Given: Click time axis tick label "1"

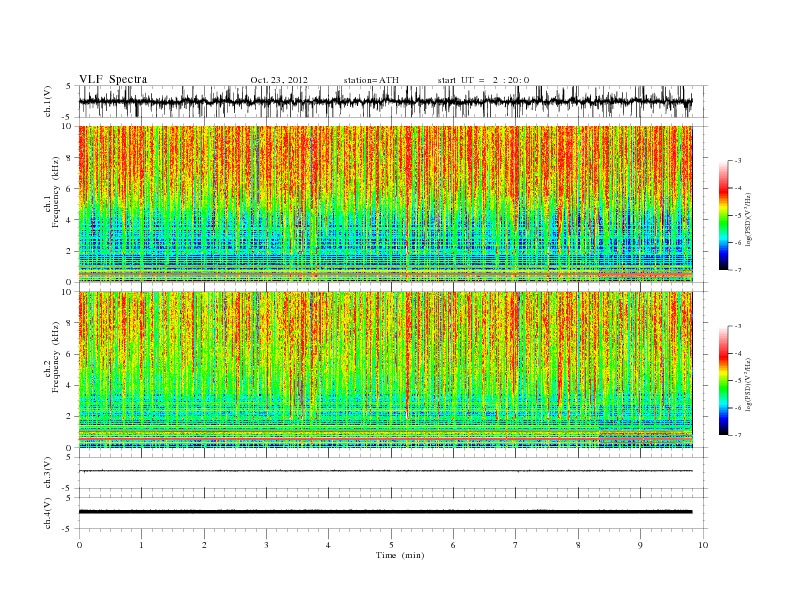Looking at the screenshot, I should point(141,545).
